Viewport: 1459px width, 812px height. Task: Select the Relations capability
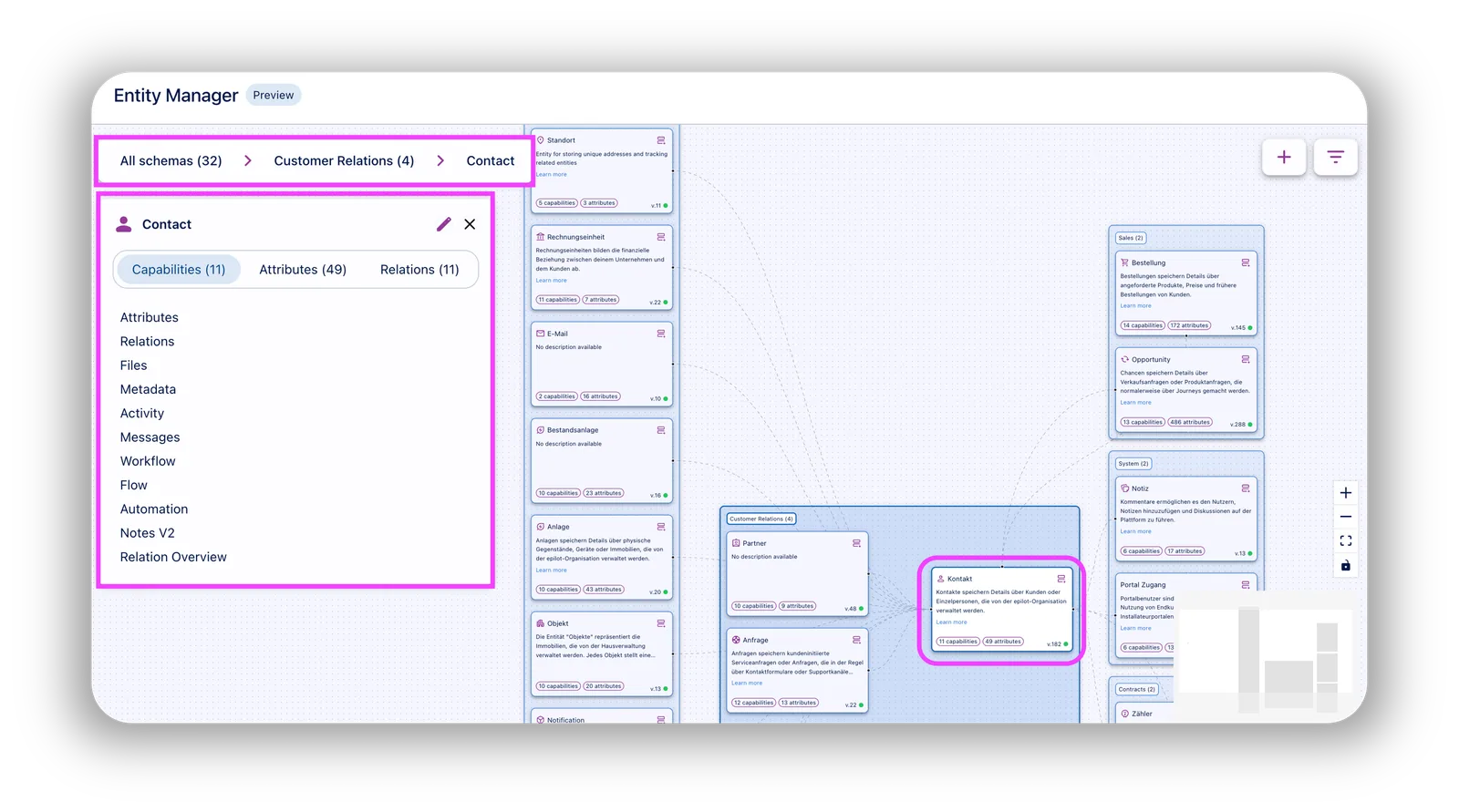point(147,341)
